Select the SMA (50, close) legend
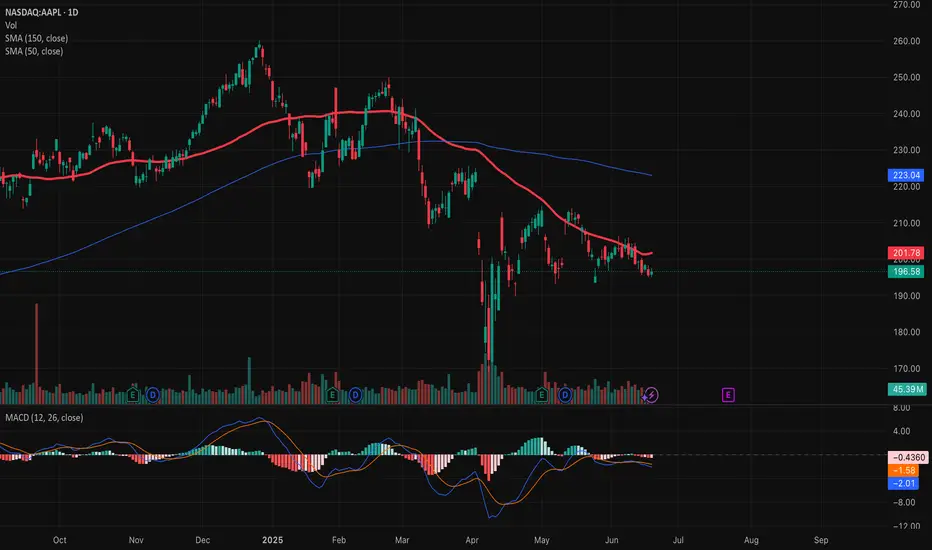Screen dimensions: 932x550 [x=34, y=52]
